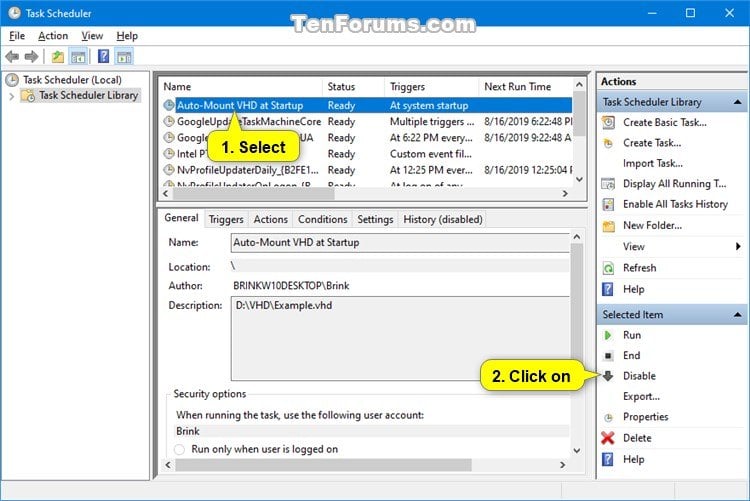The image size is (750, 501).
Task: Click the 8/16/2019 12:25:04 next run time
Action: tap(528, 170)
